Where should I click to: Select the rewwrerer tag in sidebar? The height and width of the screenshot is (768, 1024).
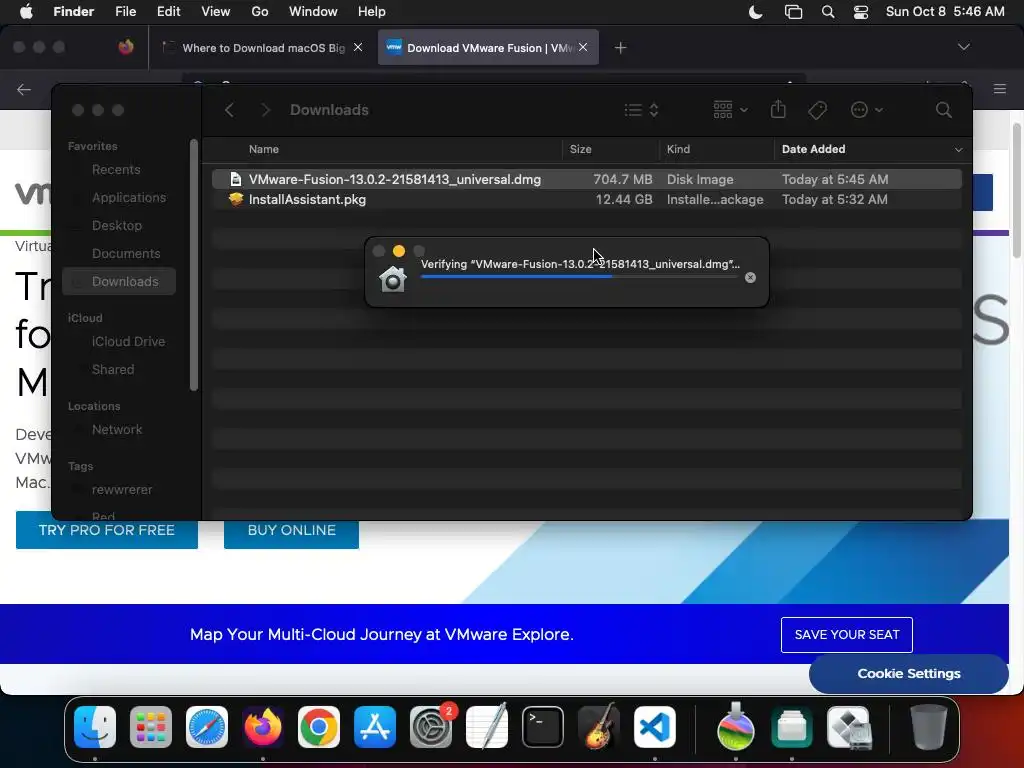pos(121,490)
